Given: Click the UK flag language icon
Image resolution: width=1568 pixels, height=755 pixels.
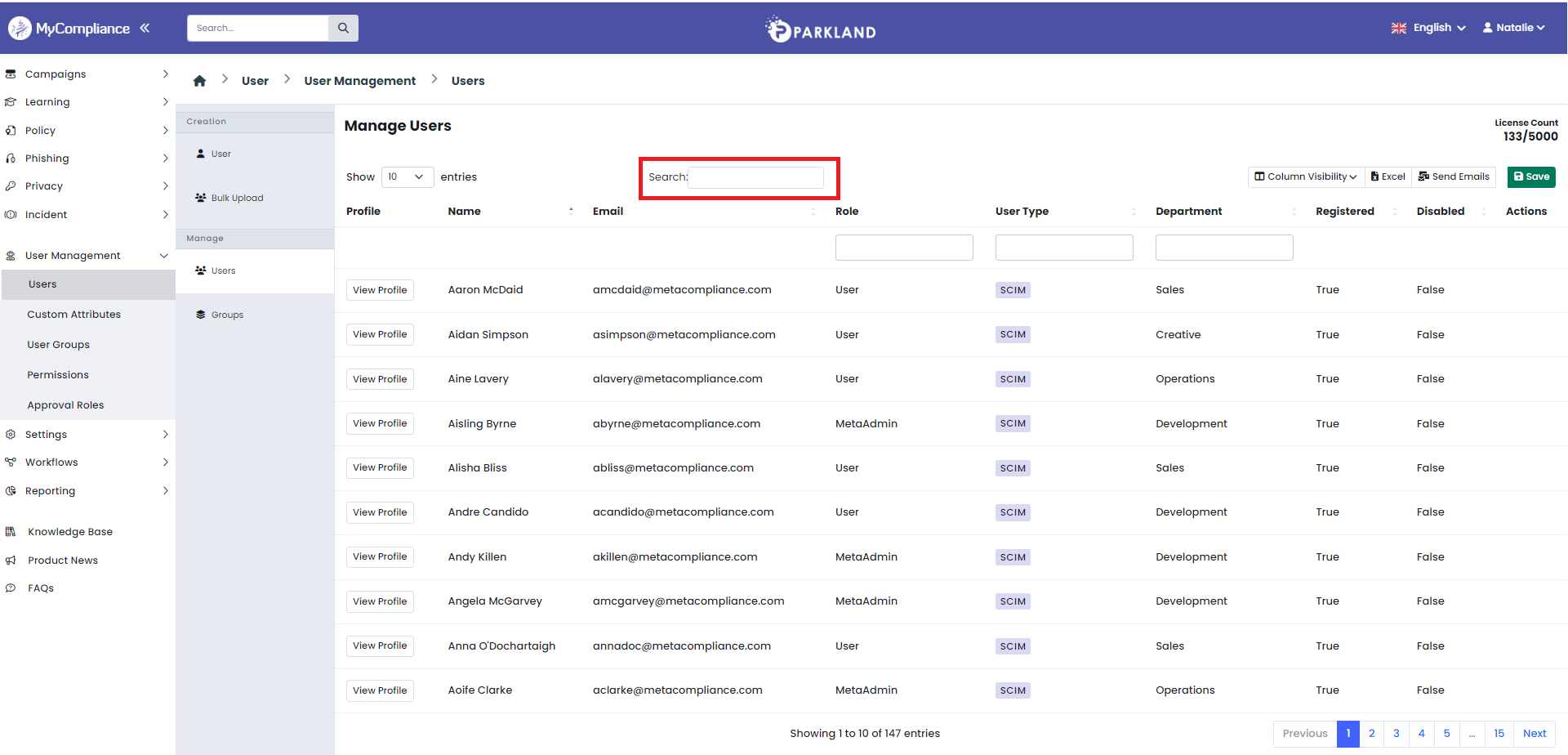Looking at the screenshot, I should (1399, 28).
